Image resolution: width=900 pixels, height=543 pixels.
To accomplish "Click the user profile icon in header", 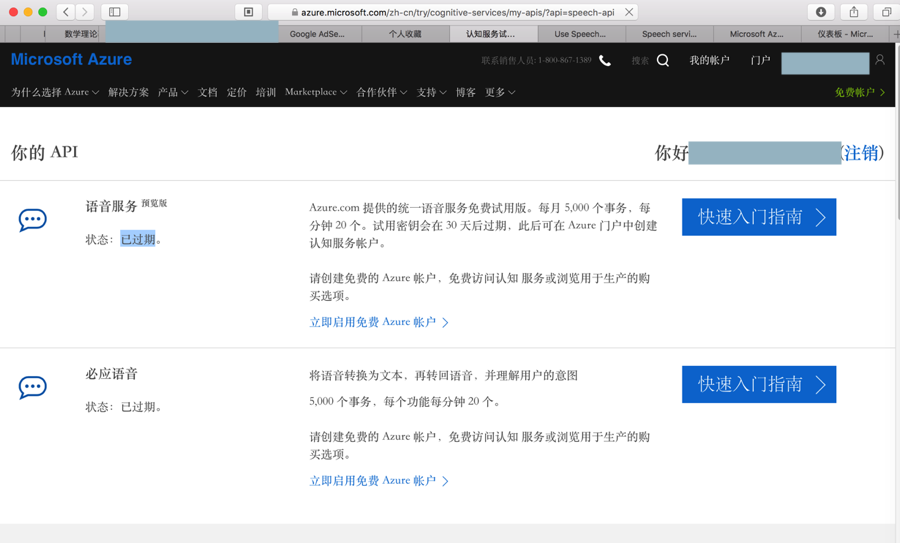I will point(880,60).
